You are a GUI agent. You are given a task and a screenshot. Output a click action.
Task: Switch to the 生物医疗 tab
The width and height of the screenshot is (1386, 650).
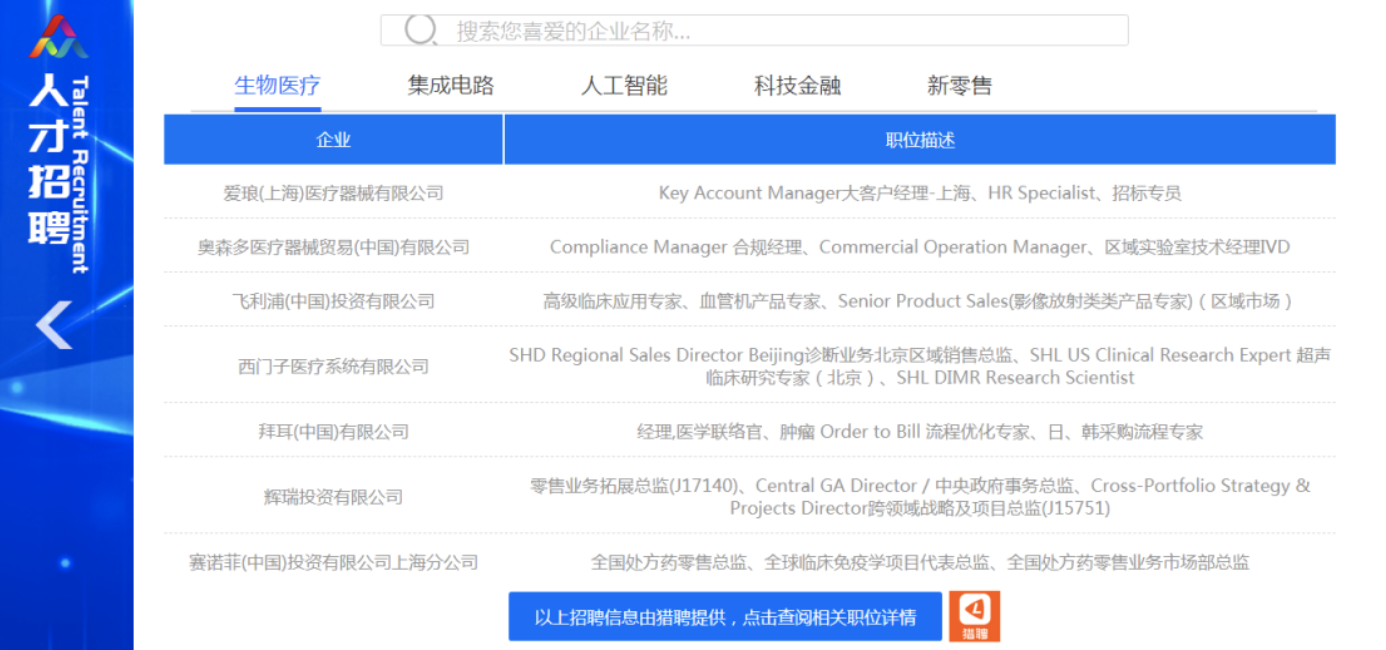tap(277, 86)
